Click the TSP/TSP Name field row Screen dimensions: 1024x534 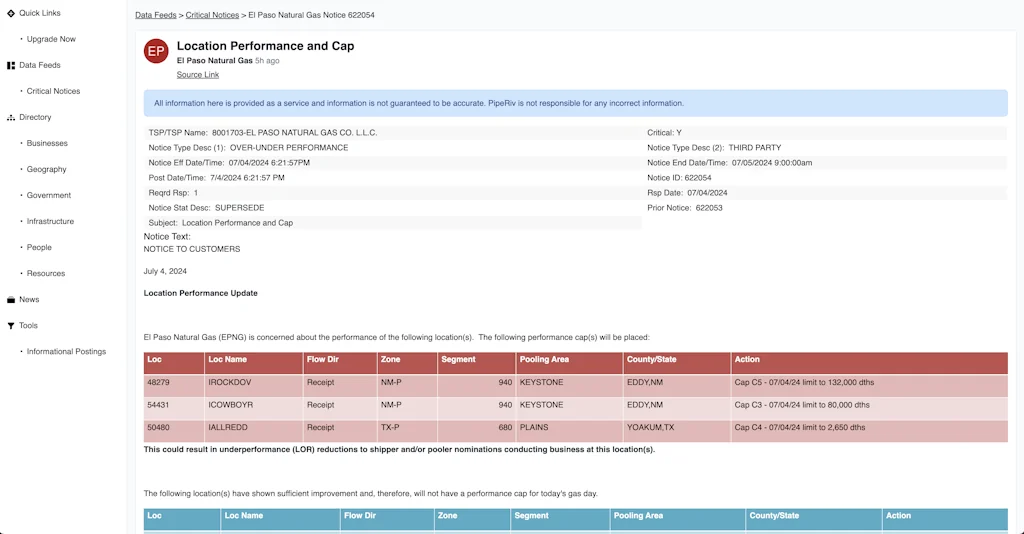pos(393,133)
